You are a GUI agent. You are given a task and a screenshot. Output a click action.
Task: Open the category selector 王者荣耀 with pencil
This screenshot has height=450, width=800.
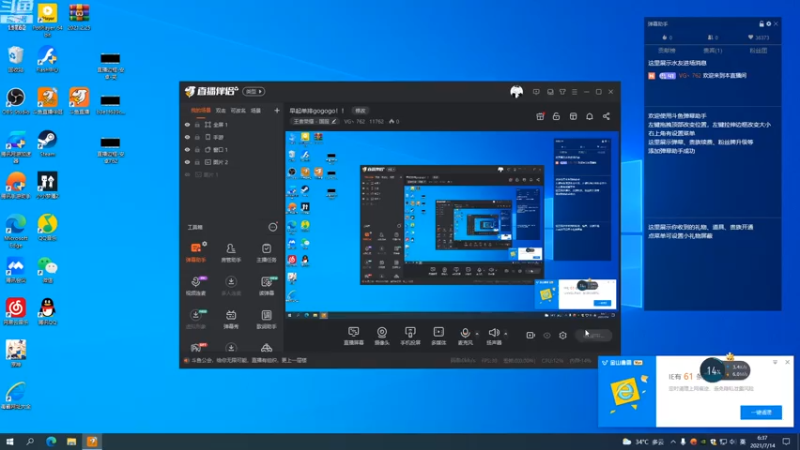pos(314,121)
